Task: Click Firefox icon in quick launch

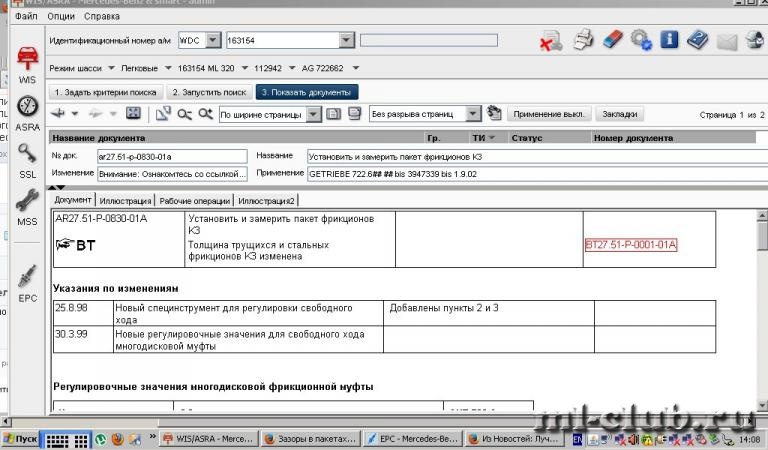Action: click(118, 439)
